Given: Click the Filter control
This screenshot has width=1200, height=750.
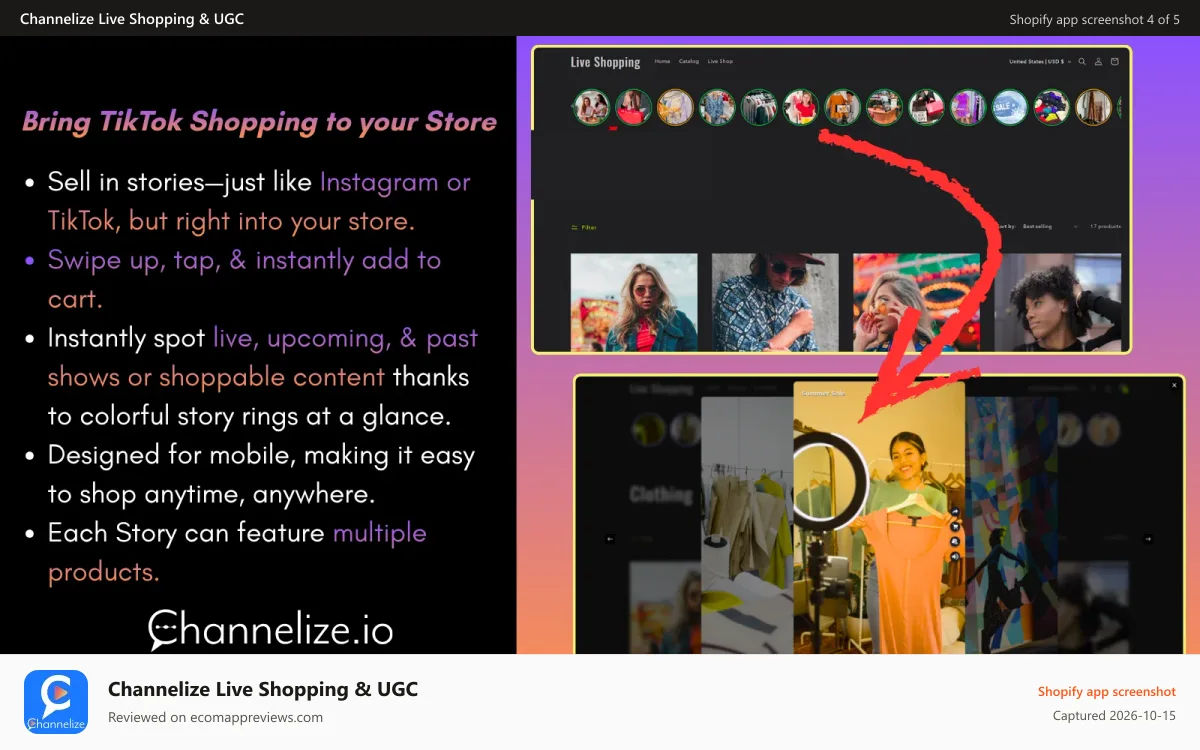Looking at the screenshot, I should point(584,227).
